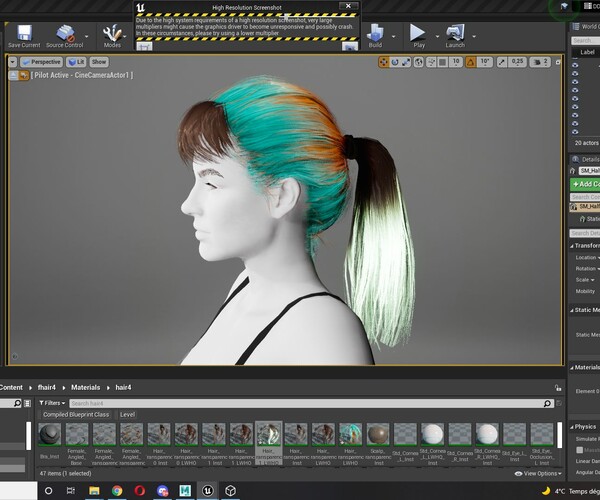Open viewport options arrow left of Perspective
The width and height of the screenshot is (600, 500).
point(13,62)
